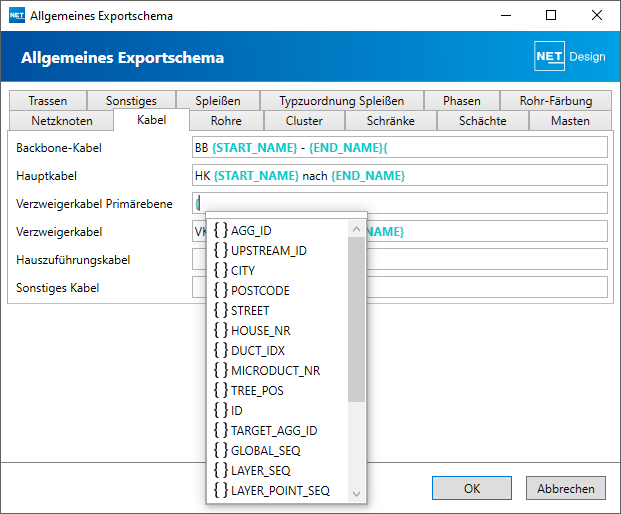This screenshot has height=514, width=621.
Task: Confirm the dialog with OK
Action: 472,489
